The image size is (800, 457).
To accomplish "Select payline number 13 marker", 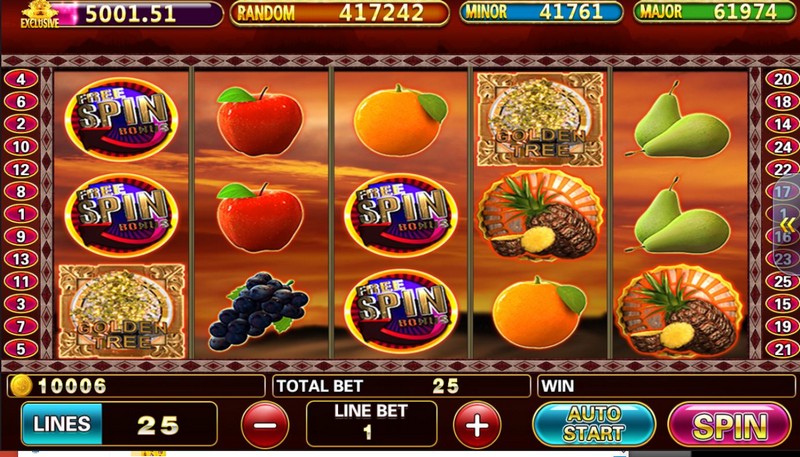I will tap(21, 259).
